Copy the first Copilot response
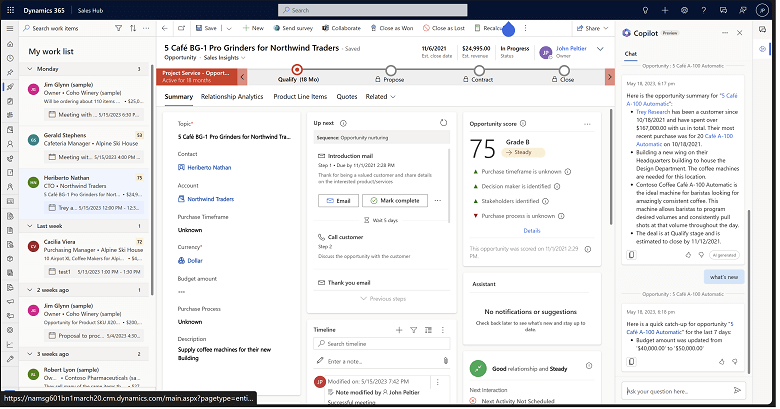780x409 pixels. click(631, 255)
